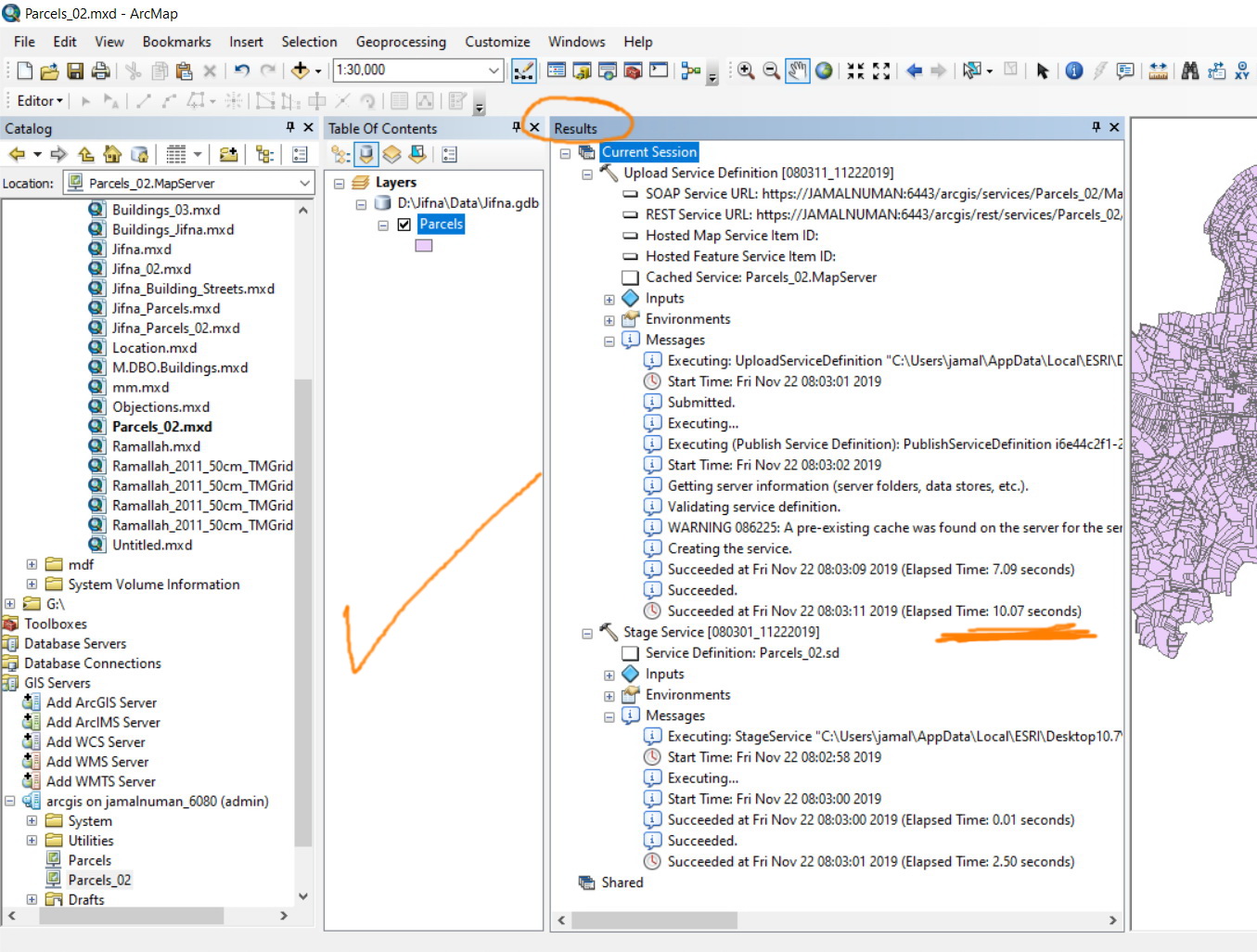1257x952 pixels.
Task: Undo the last action
Action: [x=242, y=71]
